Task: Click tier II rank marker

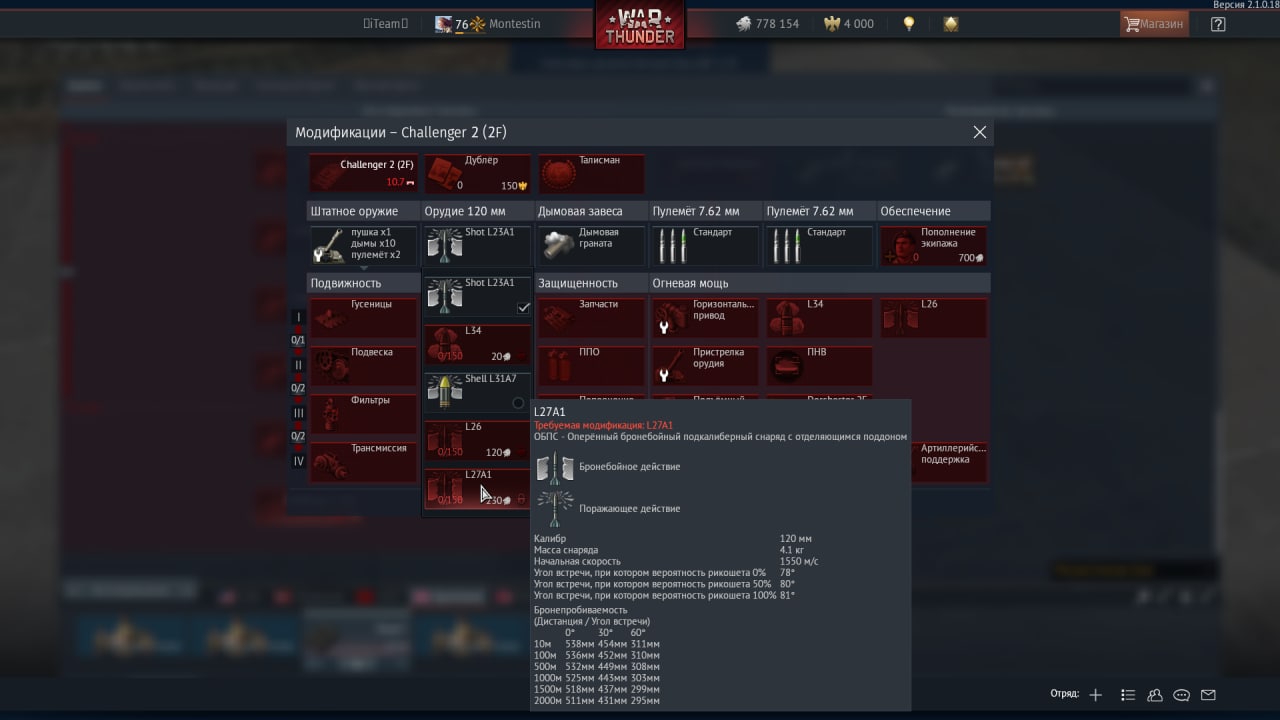Action: pos(298,365)
